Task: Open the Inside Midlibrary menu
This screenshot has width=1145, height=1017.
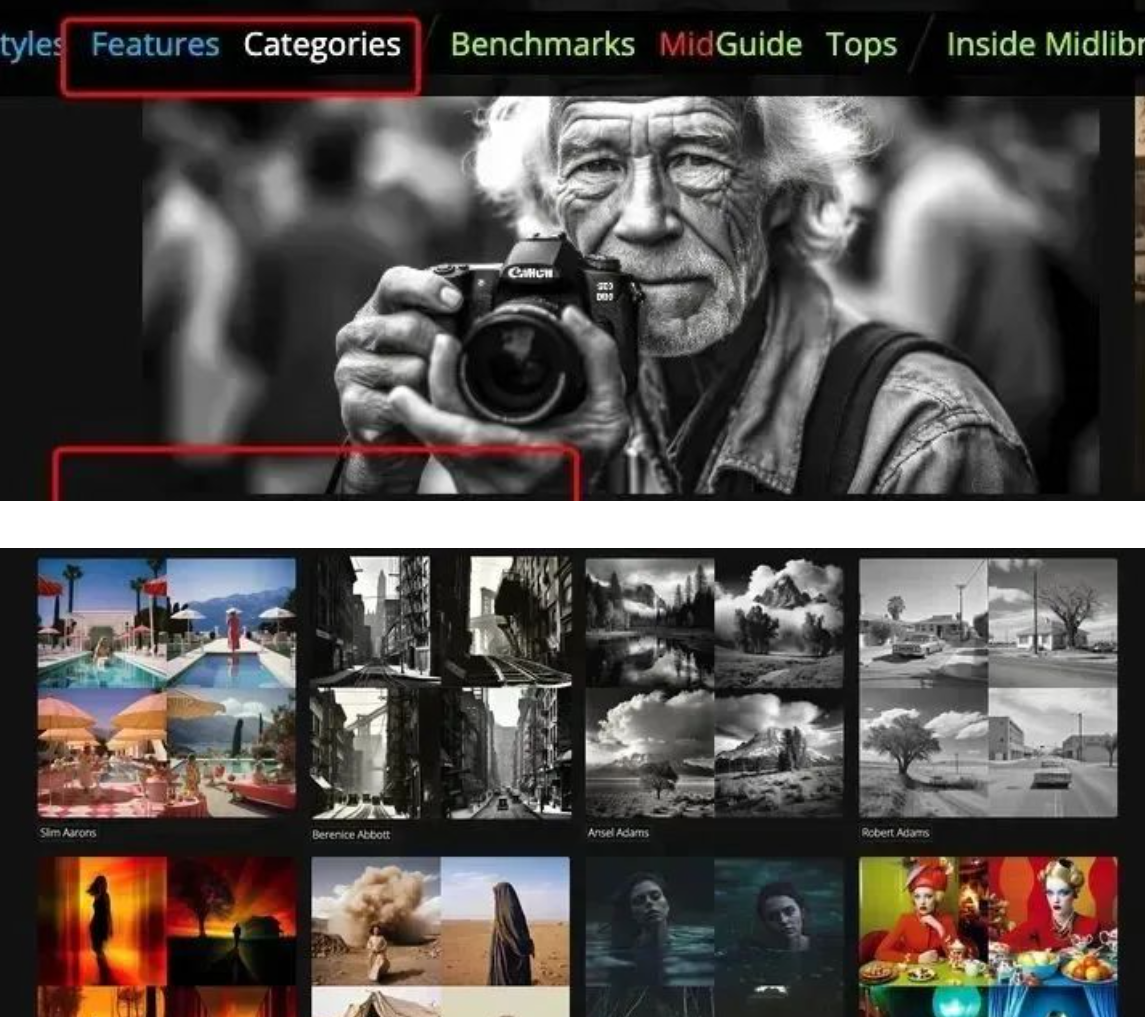Action: (x=1046, y=45)
